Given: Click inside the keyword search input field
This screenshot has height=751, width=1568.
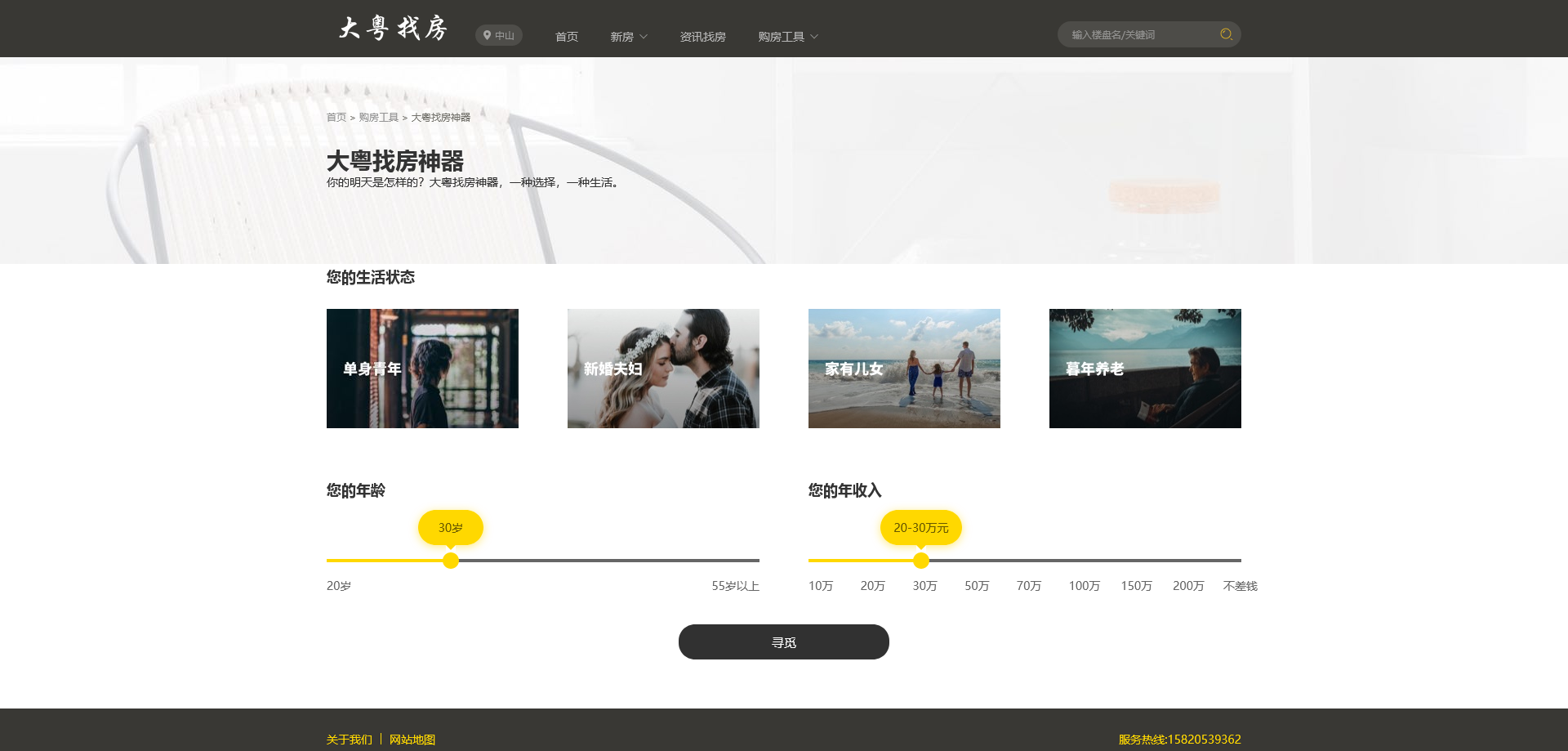Looking at the screenshot, I should tap(1135, 34).
